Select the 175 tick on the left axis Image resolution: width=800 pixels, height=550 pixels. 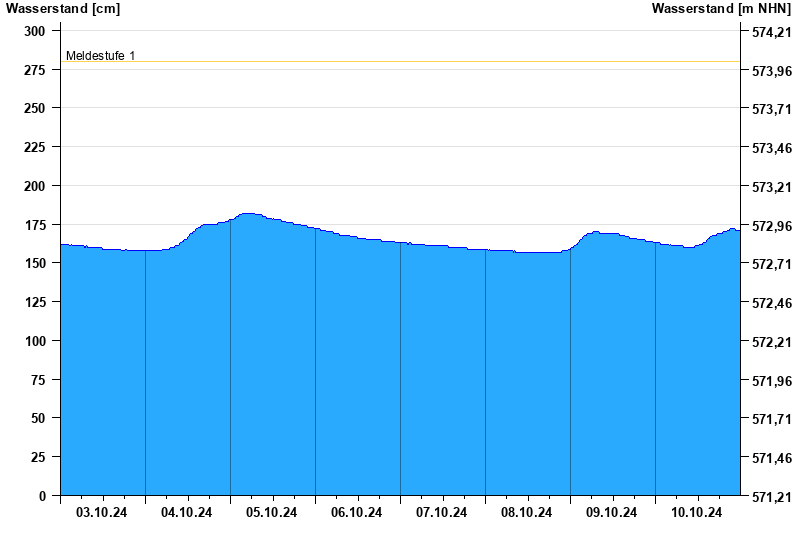pos(35,225)
